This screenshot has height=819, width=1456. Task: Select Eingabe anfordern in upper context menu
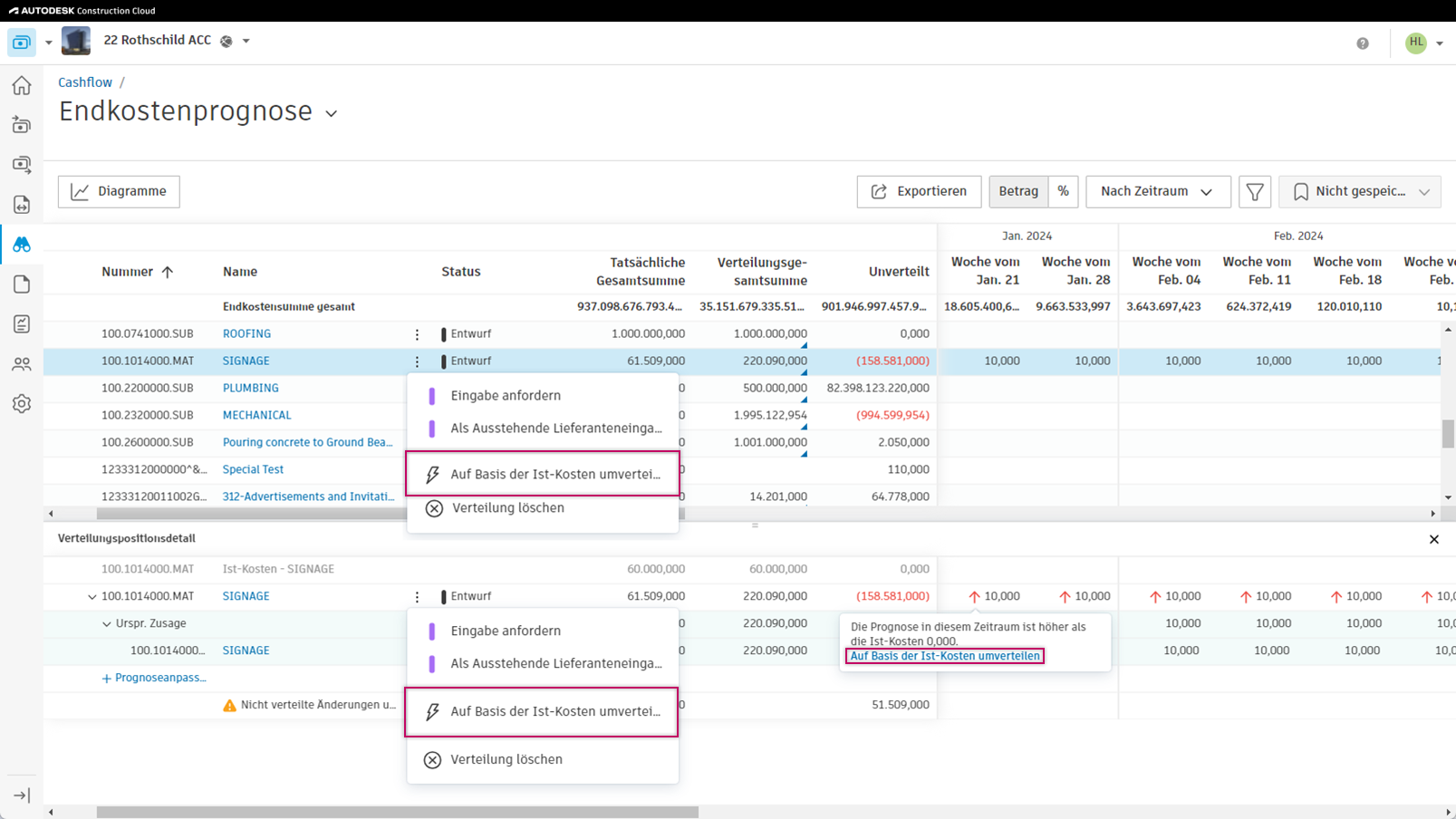[x=543, y=396]
